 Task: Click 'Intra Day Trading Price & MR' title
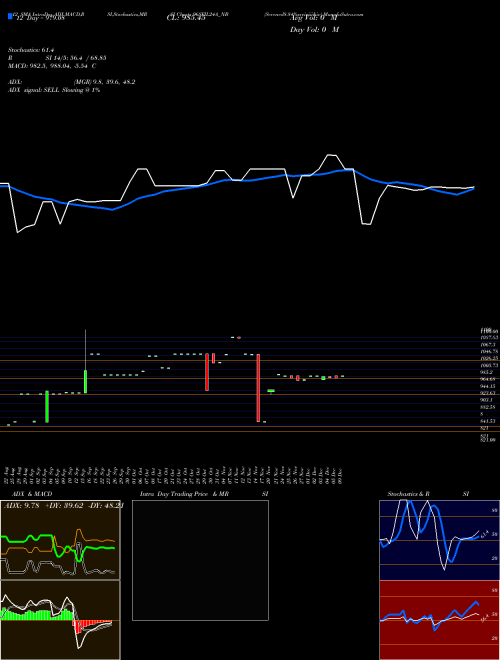(x=184, y=494)
